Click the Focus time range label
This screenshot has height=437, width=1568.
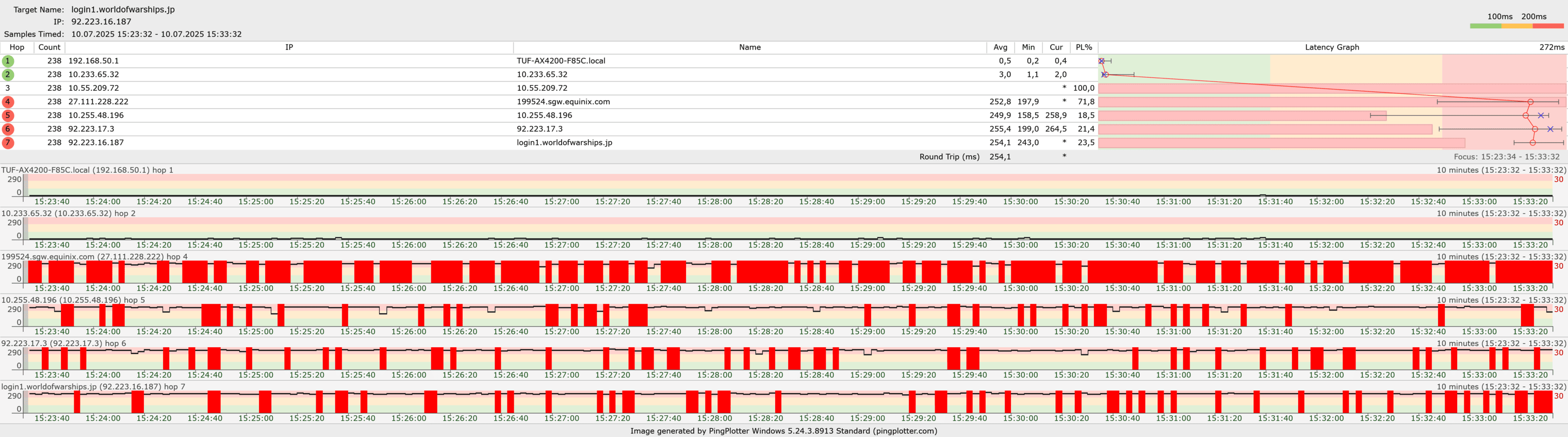click(x=1506, y=157)
